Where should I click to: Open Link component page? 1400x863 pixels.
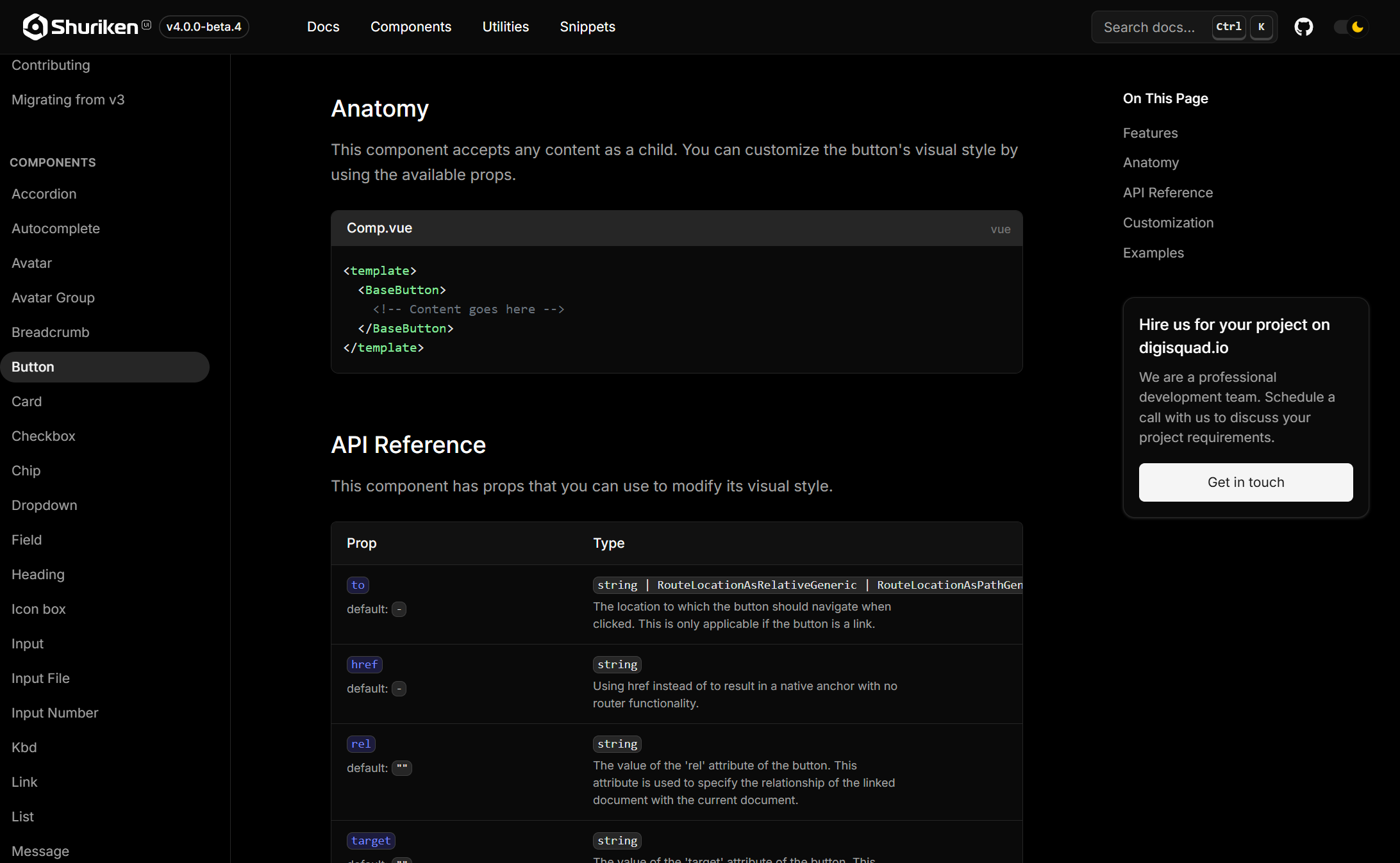[24, 782]
